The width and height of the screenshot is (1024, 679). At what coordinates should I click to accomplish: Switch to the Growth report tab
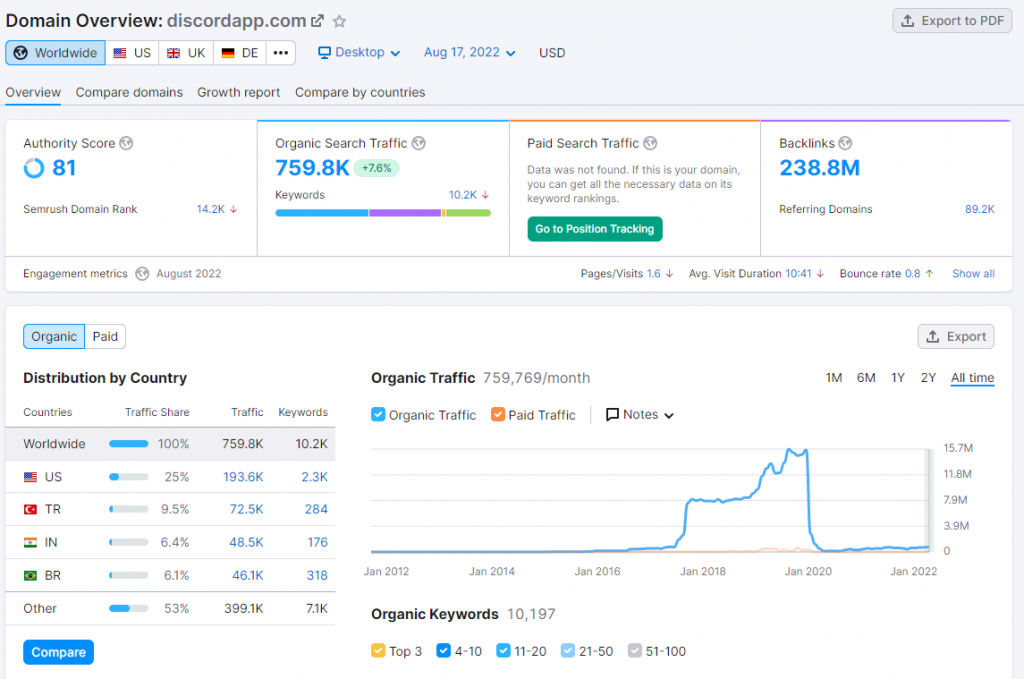[238, 91]
